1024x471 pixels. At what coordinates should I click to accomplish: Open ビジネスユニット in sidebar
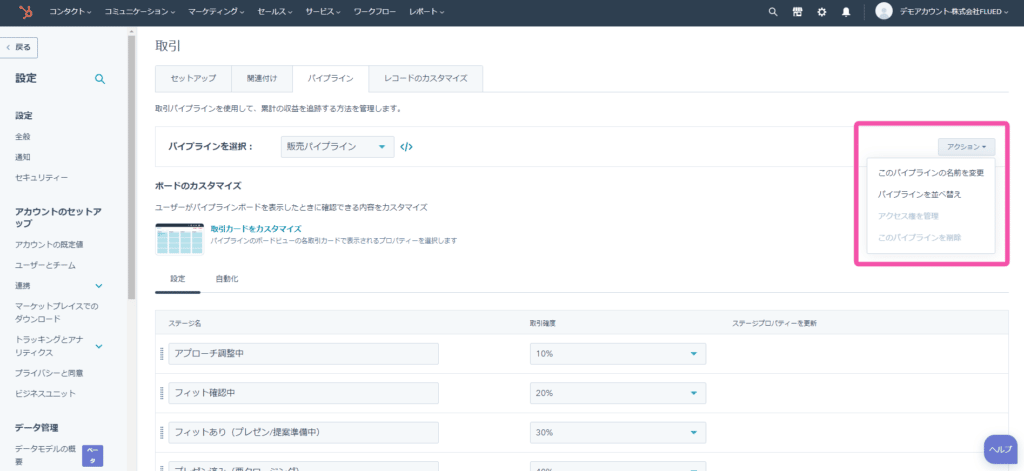click(x=45, y=393)
